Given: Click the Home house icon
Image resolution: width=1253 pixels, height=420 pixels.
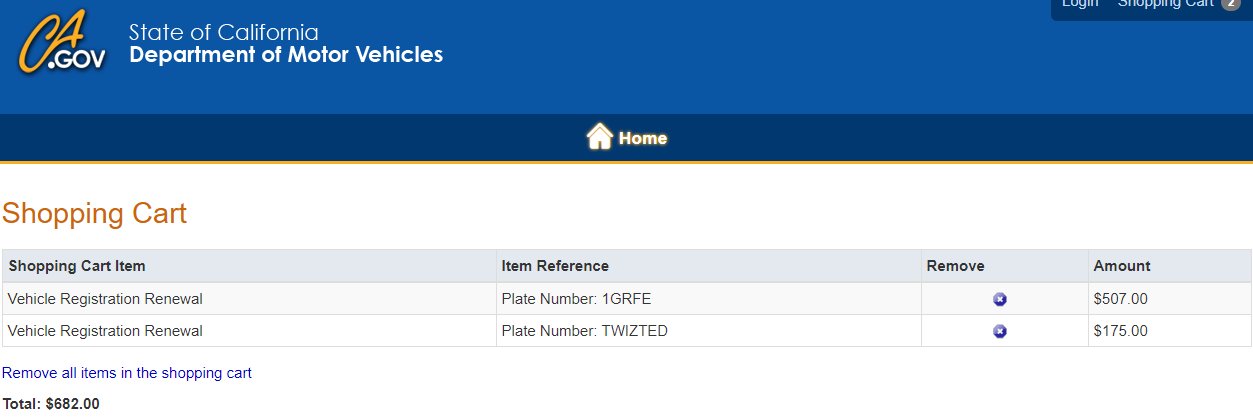Looking at the screenshot, I should click(599, 137).
